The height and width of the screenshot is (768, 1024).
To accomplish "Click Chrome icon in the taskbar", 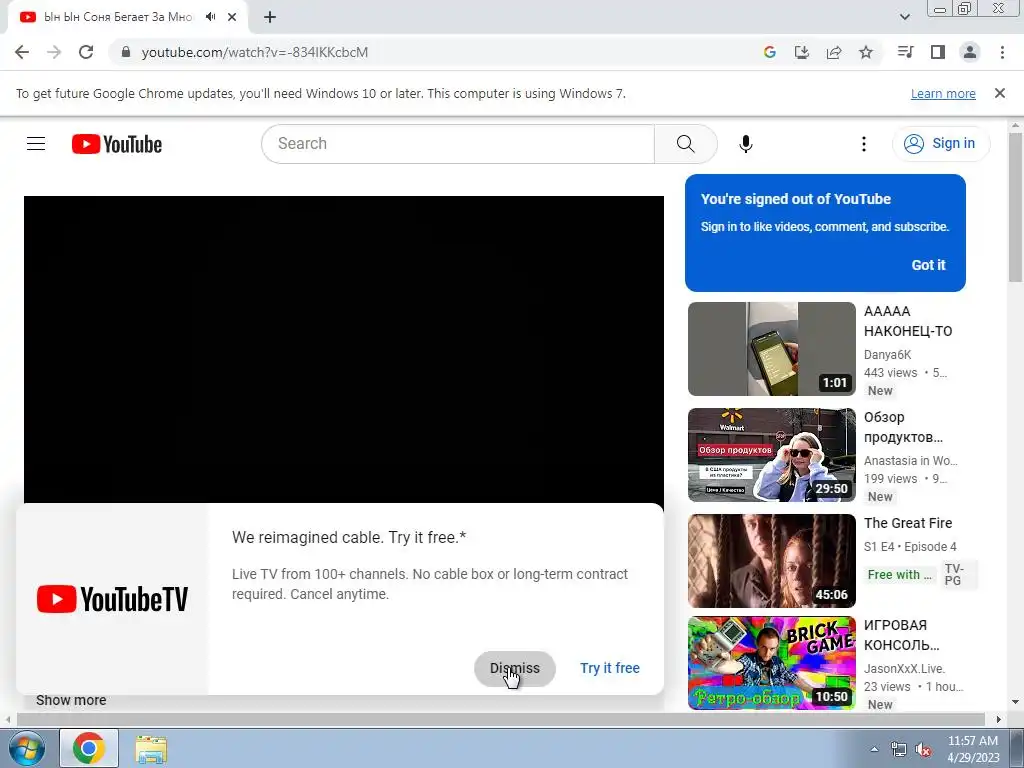I will pyautogui.click(x=89, y=748).
